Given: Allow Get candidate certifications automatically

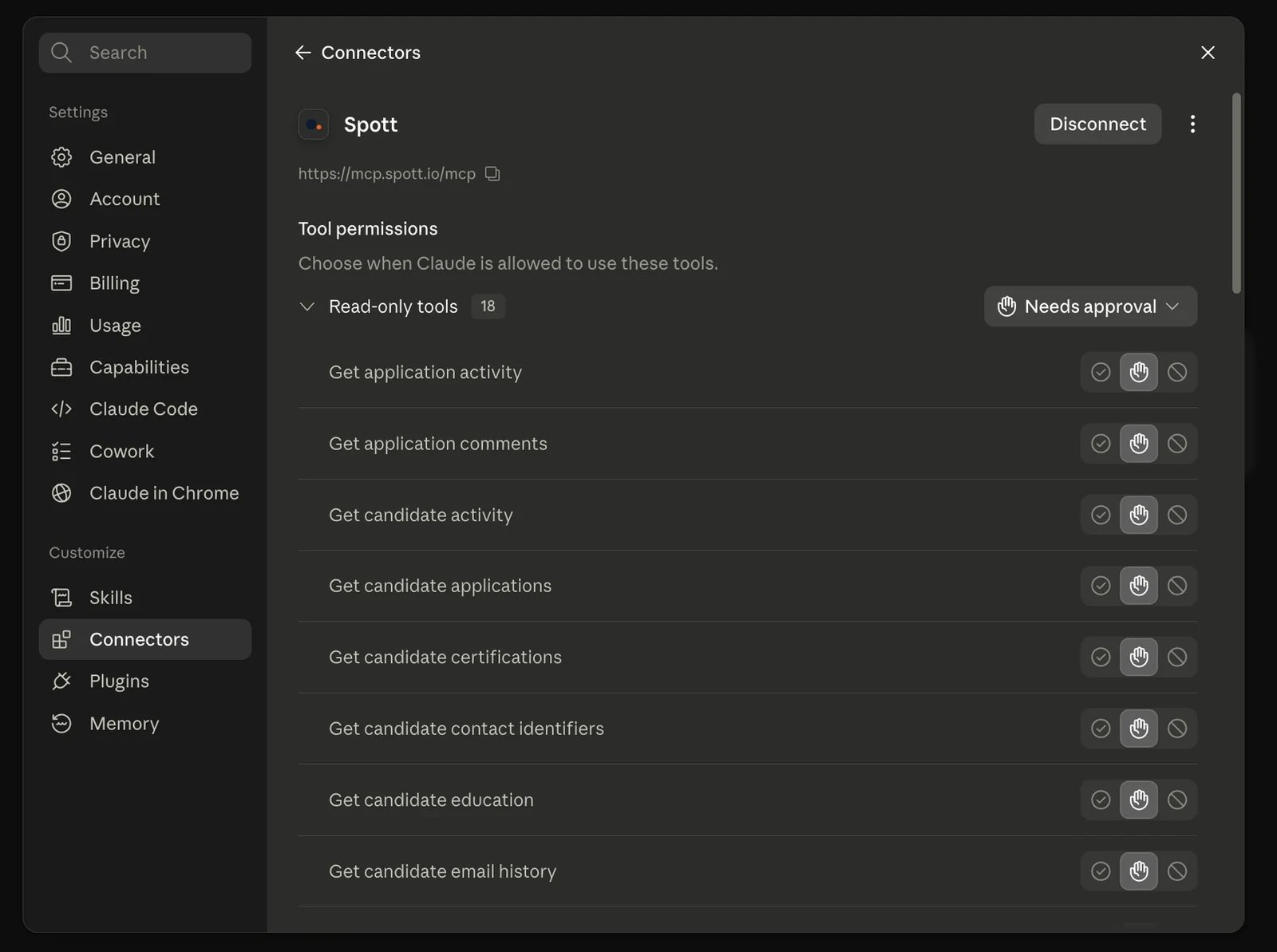Looking at the screenshot, I should coord(1101,658).
